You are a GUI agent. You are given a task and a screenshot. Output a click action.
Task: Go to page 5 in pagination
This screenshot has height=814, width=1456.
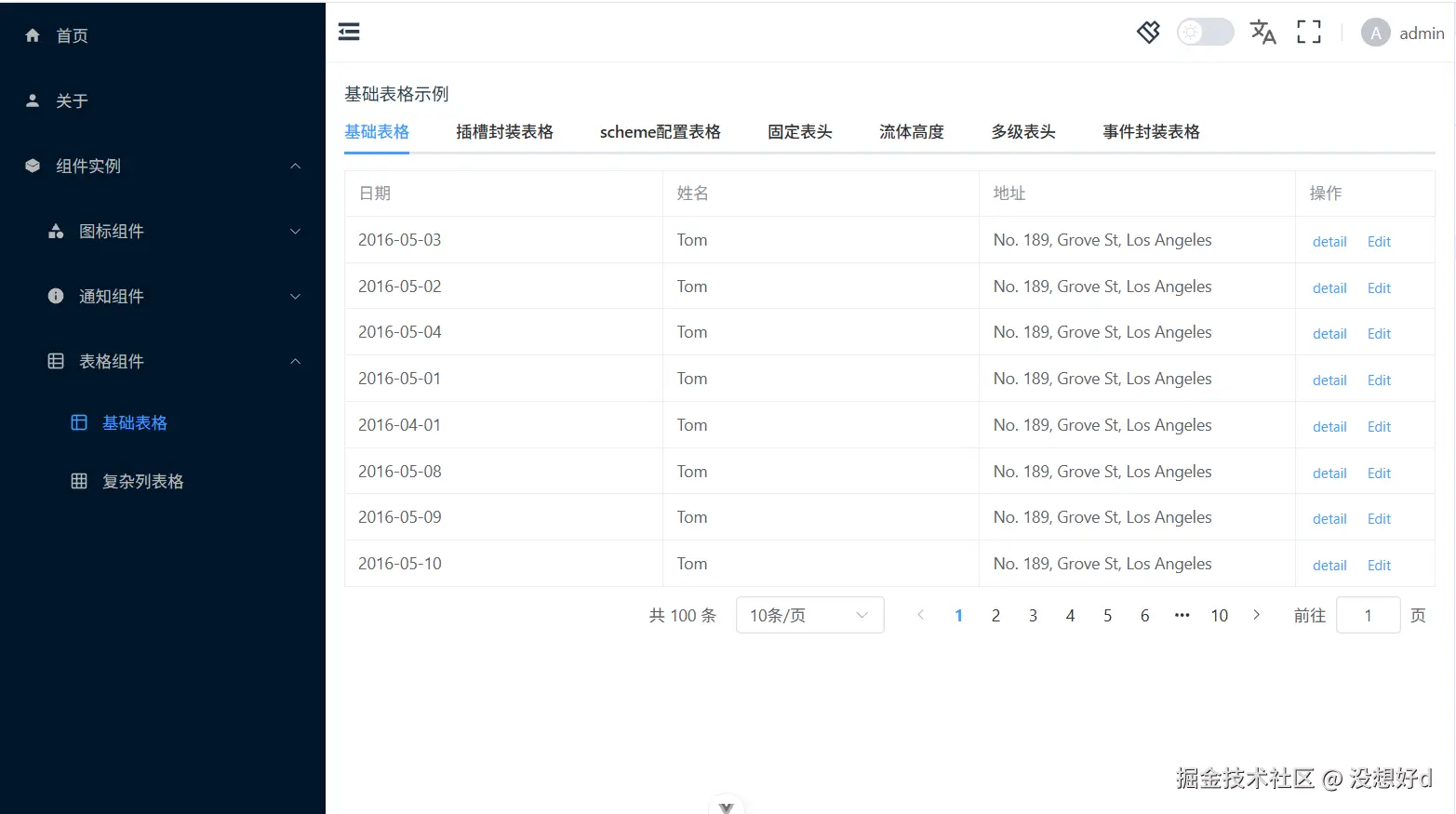[1107, 615]
